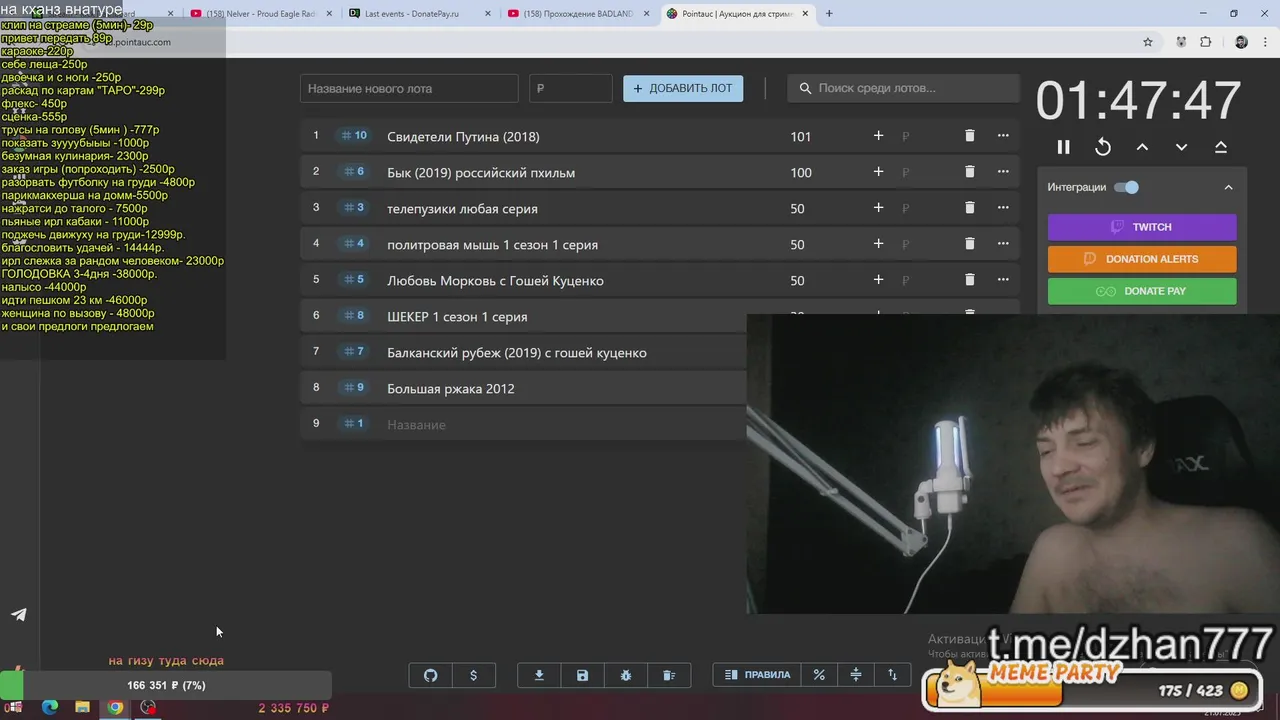Click the 101 amount of Свидетели Путина
This screenshot has height=720, width=1280.
800,137
